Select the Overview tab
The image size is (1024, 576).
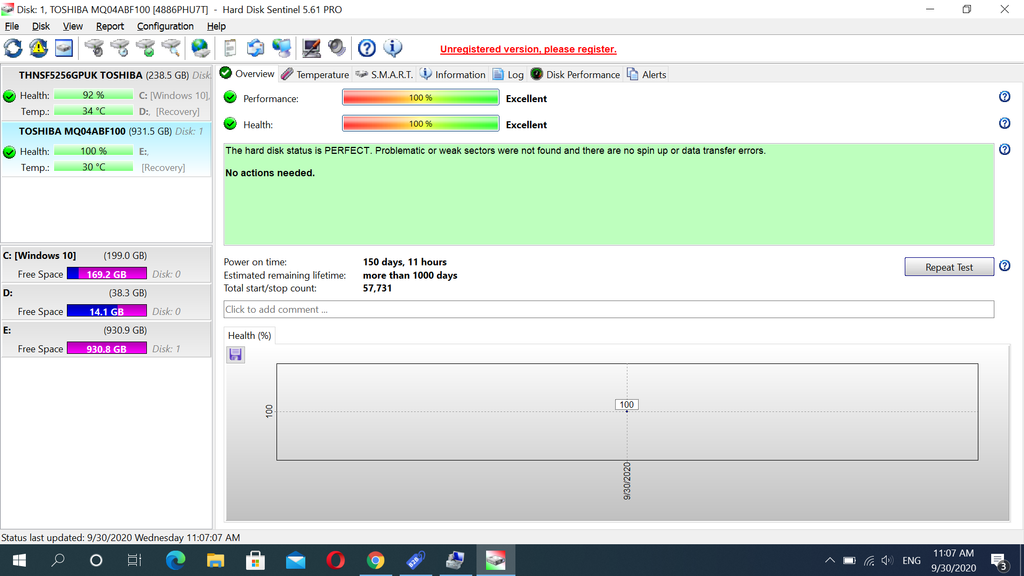[248, 74]
